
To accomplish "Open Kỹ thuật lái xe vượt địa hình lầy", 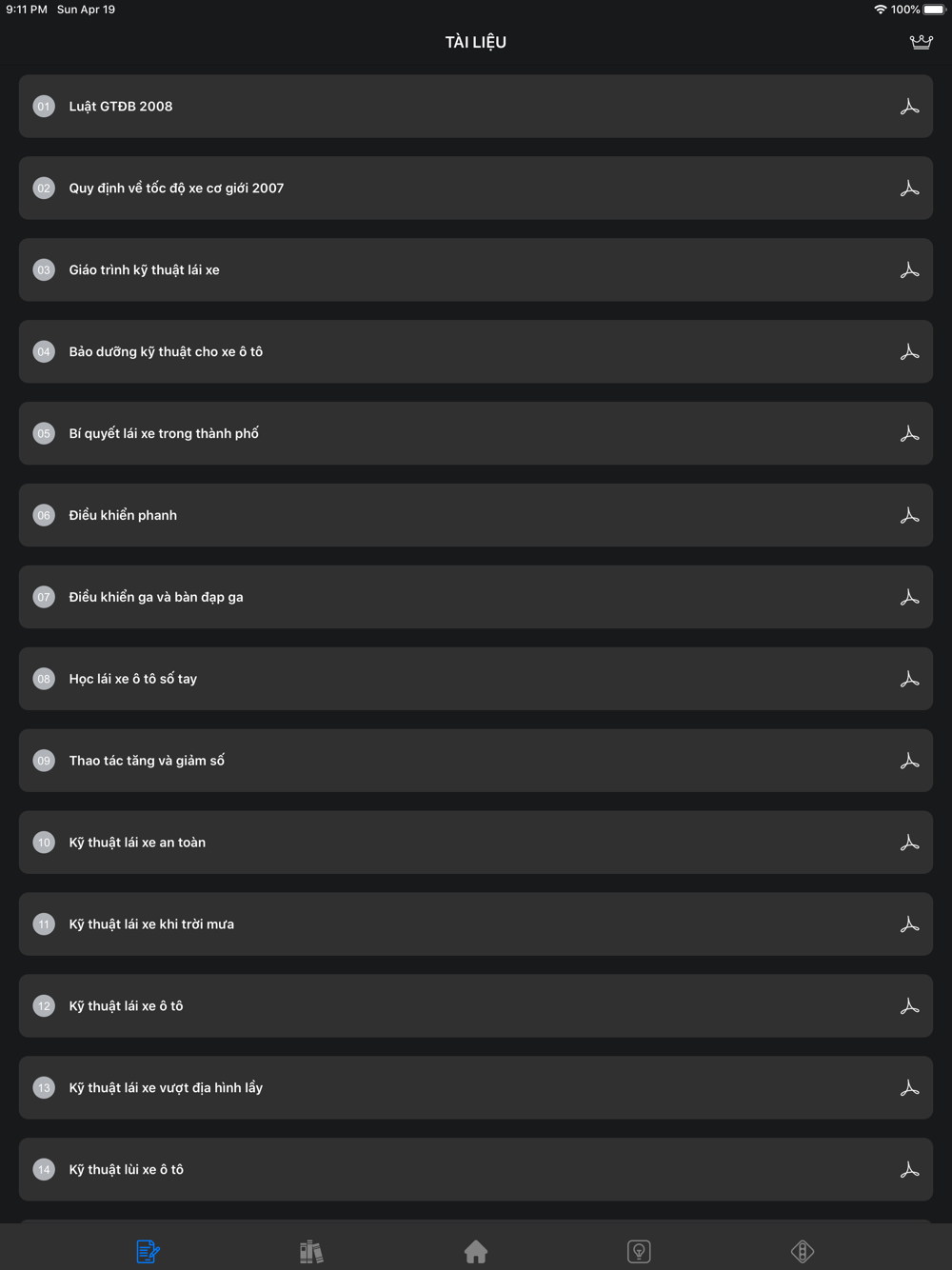I will pos(166,1088).
